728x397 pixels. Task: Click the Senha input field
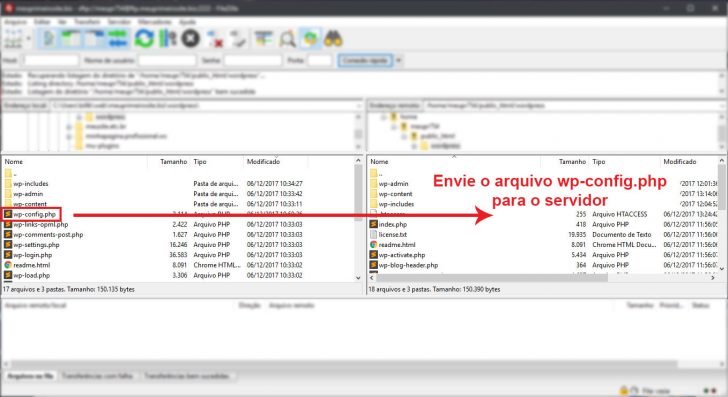253,60
